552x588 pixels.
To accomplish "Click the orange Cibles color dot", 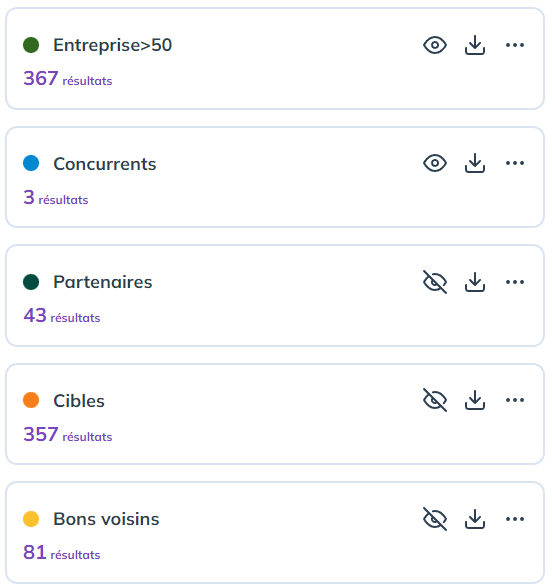I will pos(31,400).
